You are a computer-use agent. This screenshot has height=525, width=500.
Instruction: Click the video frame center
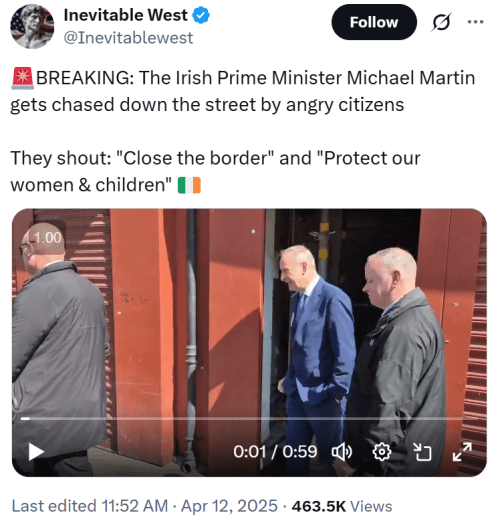(x=249, y=342)
